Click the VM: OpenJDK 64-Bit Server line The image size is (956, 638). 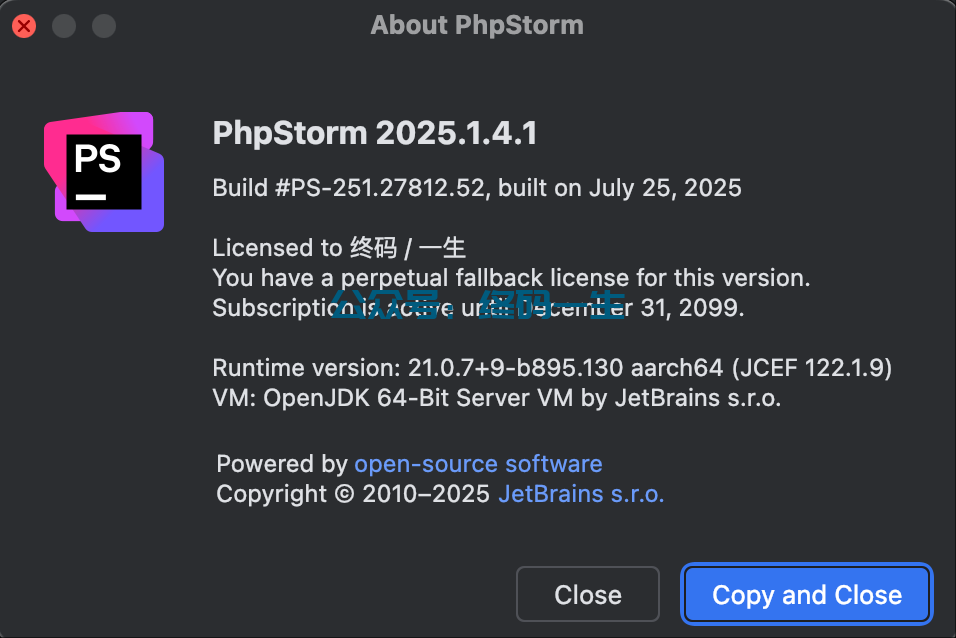pos(497,398)
